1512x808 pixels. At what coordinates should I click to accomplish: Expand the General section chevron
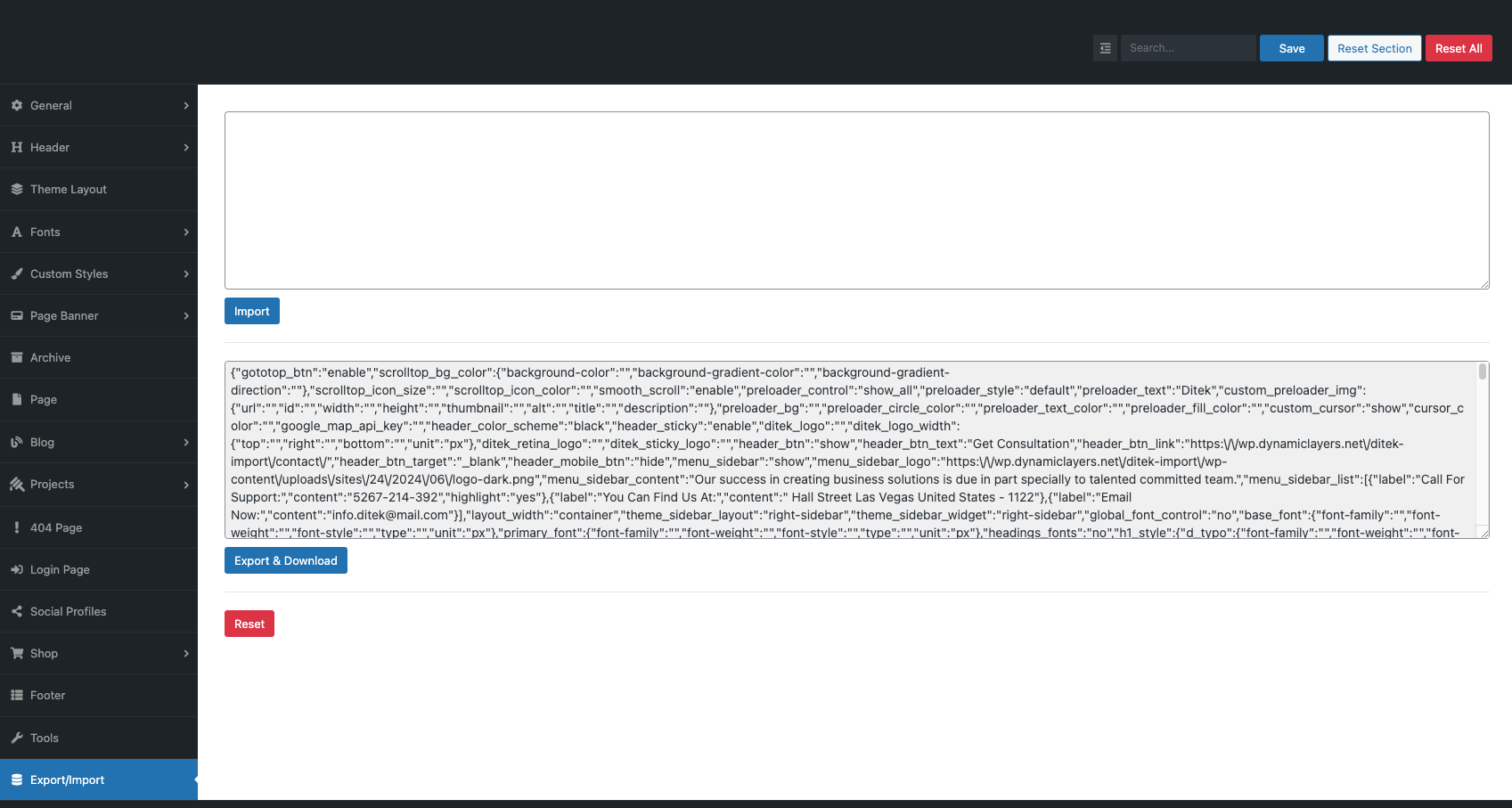coord(186,105)
